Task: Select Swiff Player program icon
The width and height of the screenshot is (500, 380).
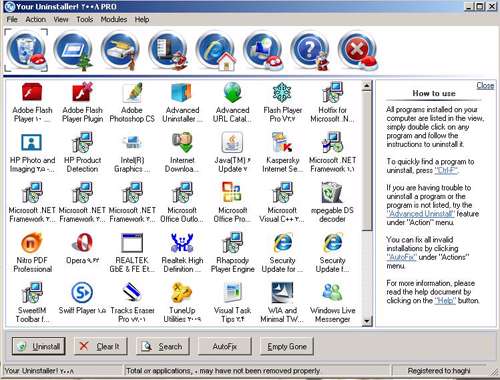Action: (x=82, y=292)
